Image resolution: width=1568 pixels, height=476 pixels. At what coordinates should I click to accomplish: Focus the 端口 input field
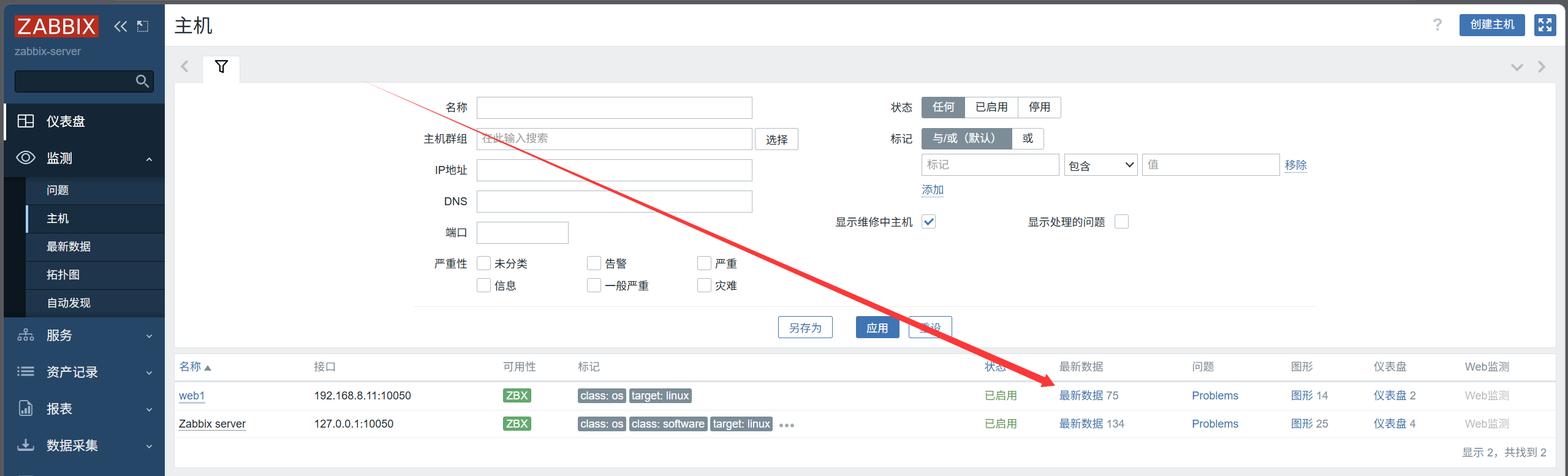(523, 233)
